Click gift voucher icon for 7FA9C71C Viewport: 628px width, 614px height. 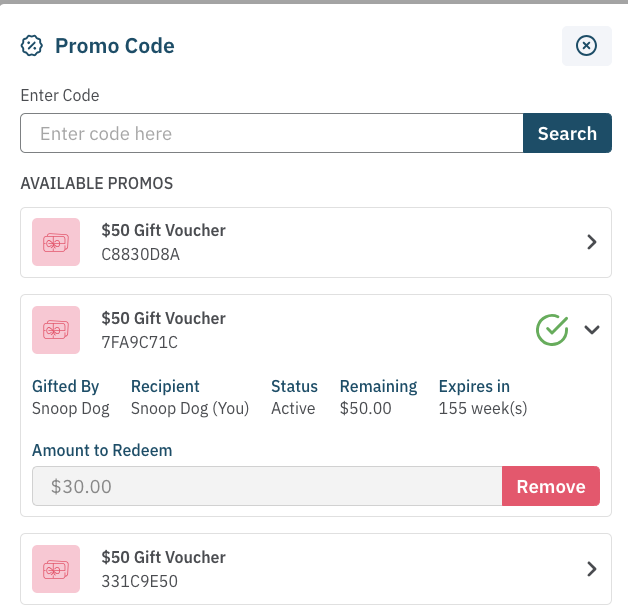click(56, 330)
